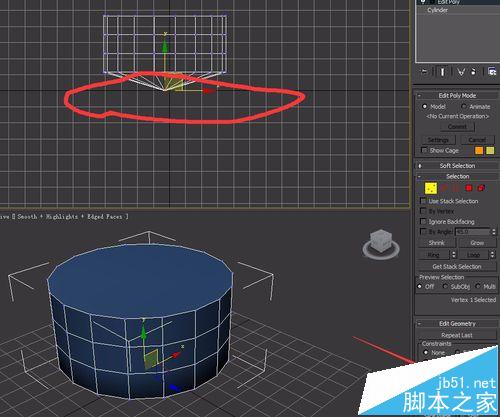Click the Shrink selection button
The width and height of the screenshot is (500, 417).
point(437,243)
